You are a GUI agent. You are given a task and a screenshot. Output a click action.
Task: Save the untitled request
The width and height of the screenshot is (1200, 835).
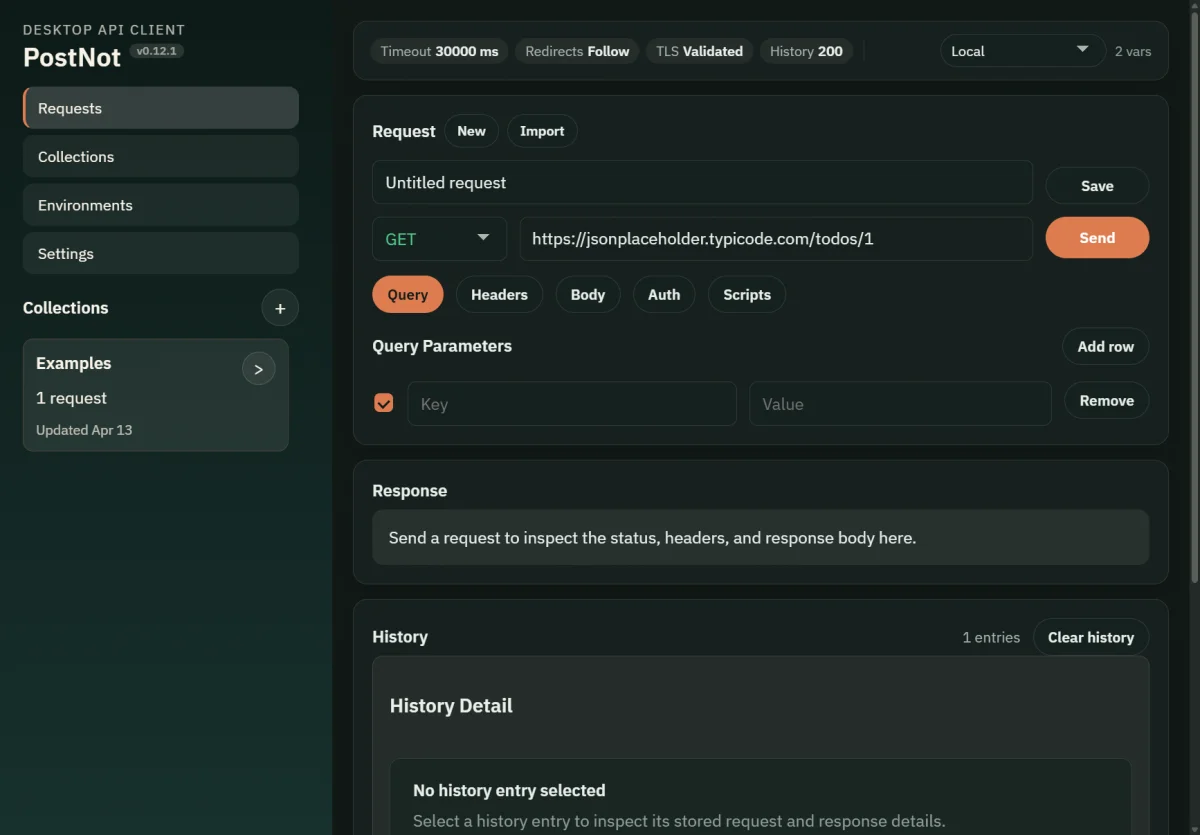[x=1097, y=185]
